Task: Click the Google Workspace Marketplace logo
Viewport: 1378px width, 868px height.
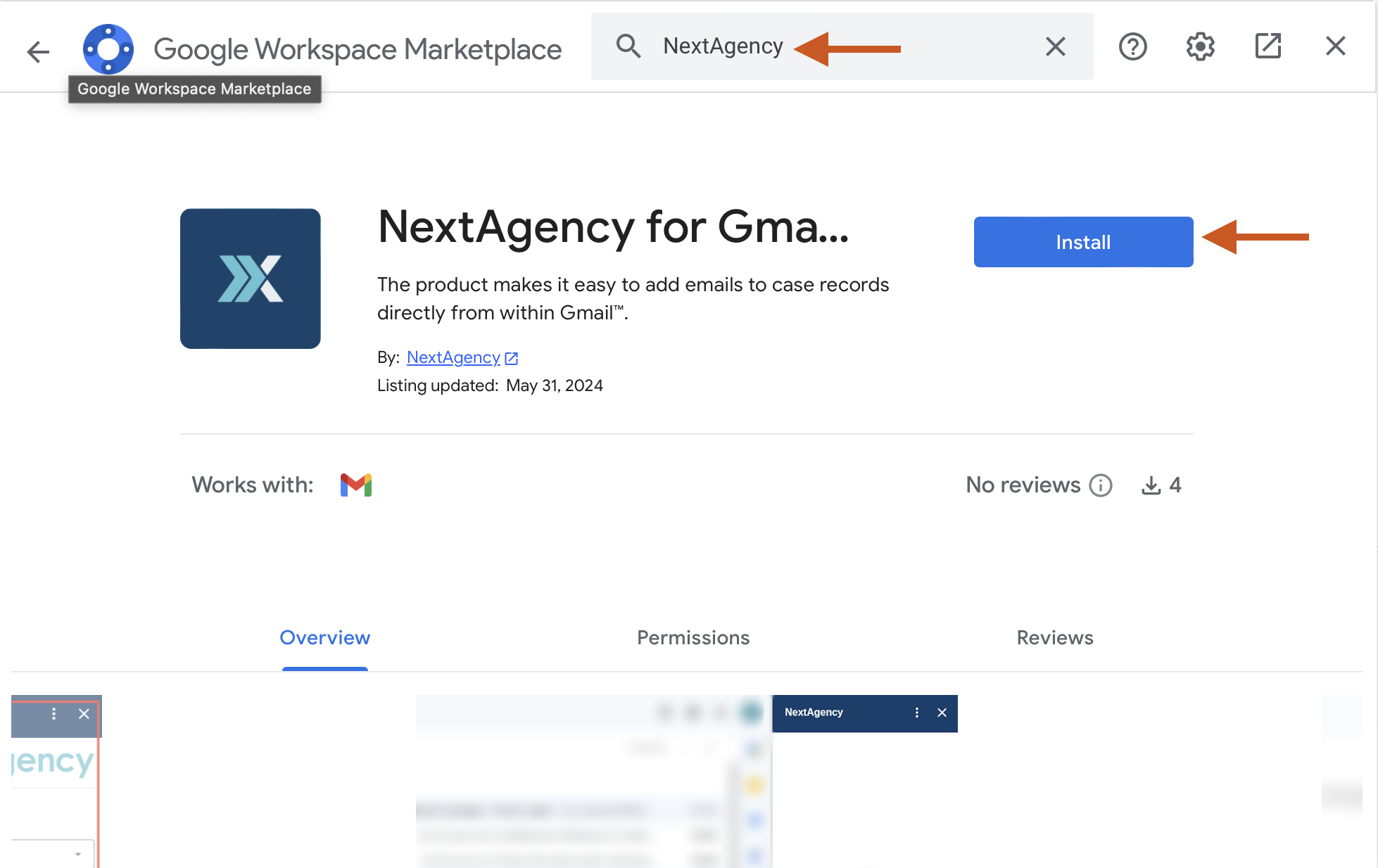Action: point(108,49)
